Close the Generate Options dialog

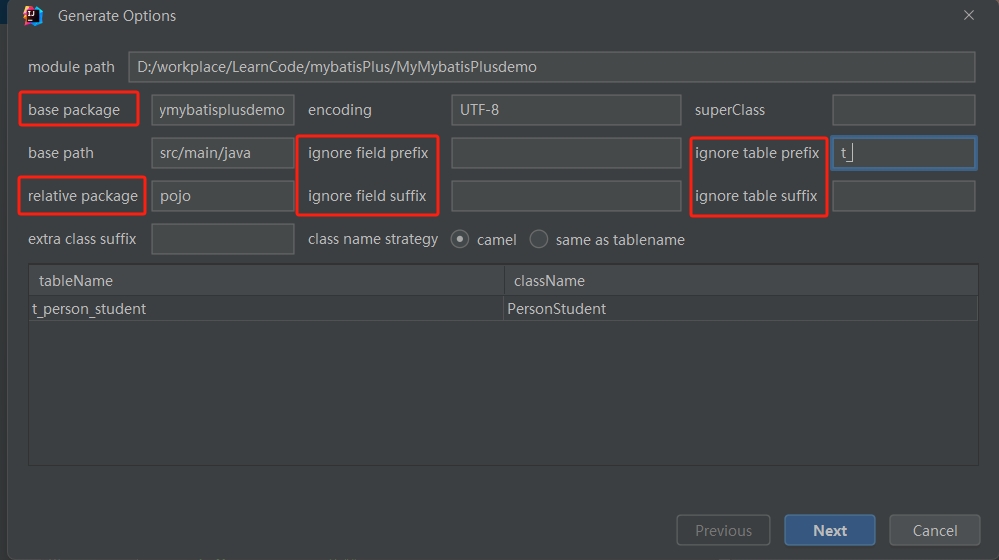point(968,15)
